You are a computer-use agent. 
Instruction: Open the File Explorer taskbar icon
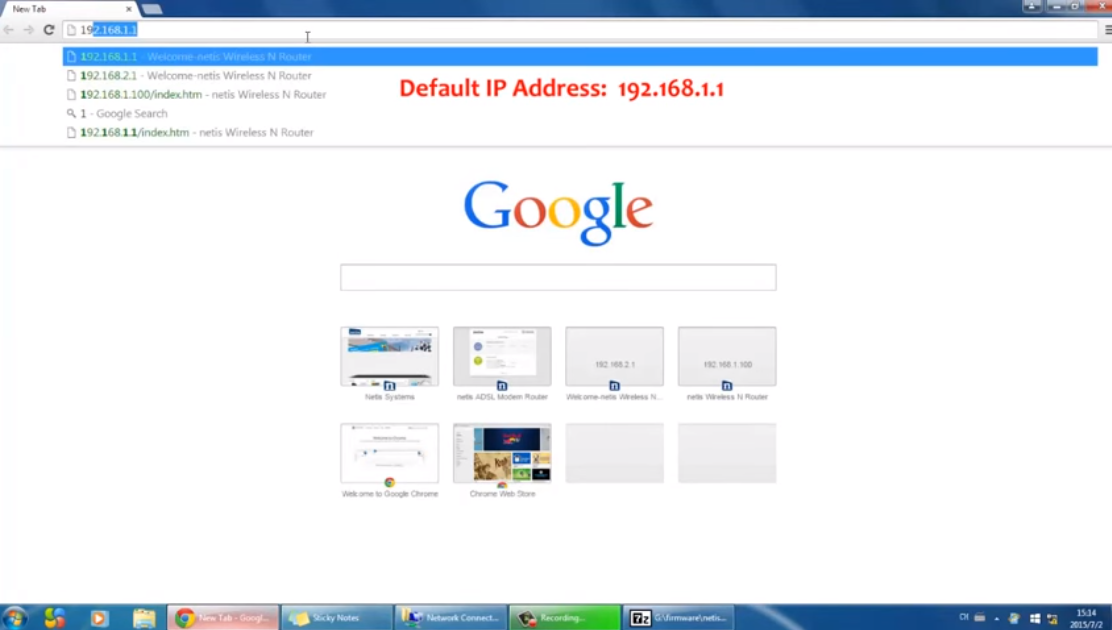tap(144, 618)
